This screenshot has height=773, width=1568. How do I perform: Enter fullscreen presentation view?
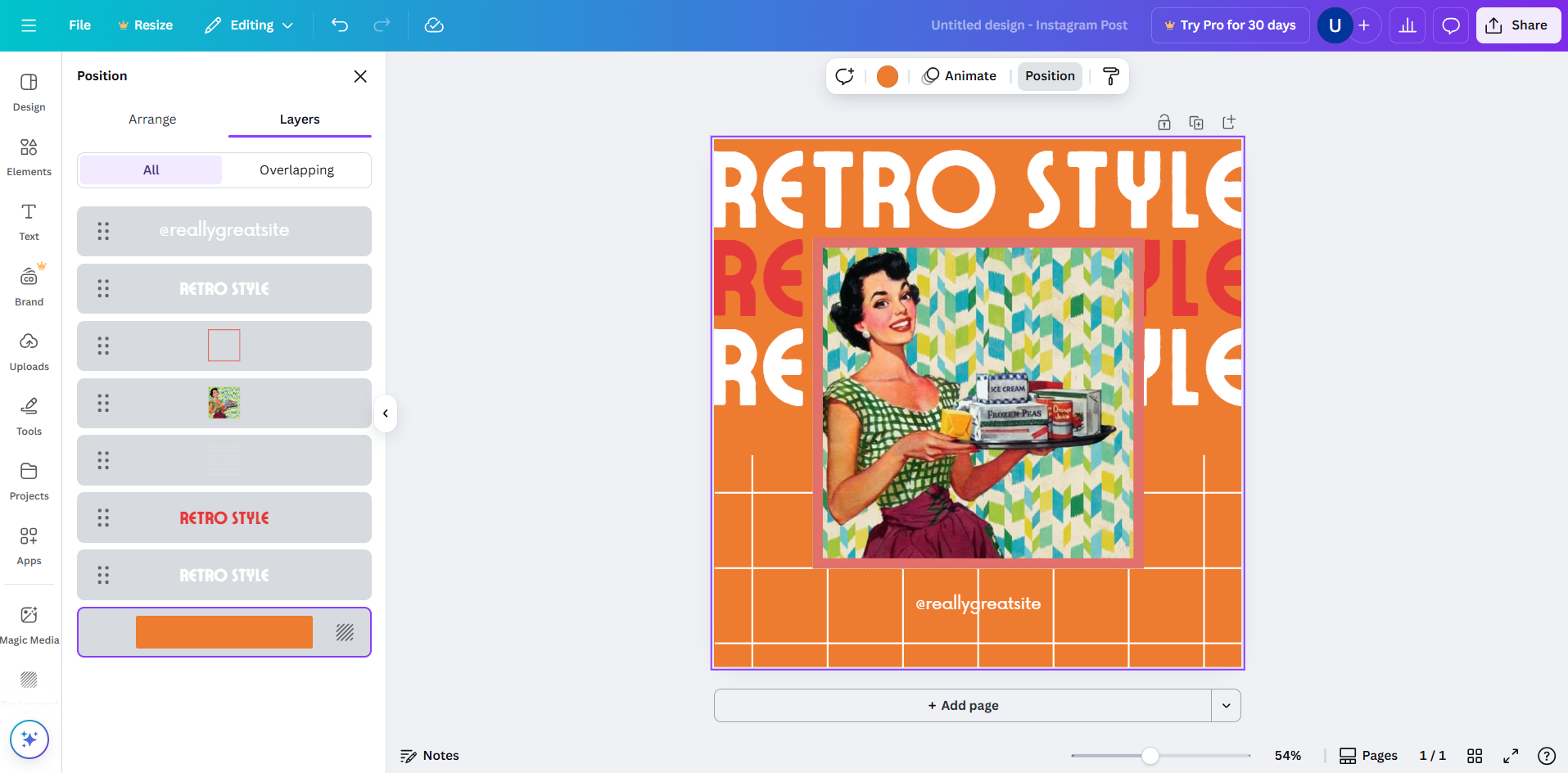(x=1509, y=755)
